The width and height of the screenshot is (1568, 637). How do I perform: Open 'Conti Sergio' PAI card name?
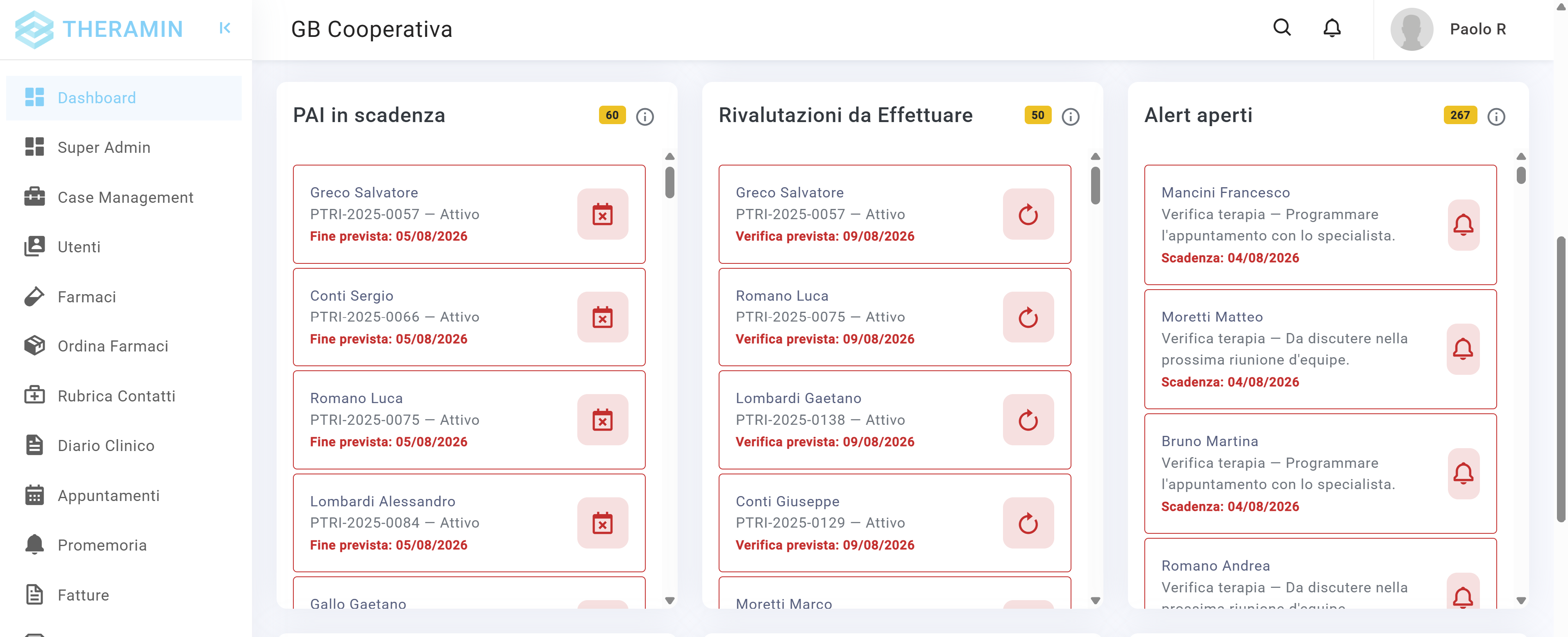click(x=352, y=296)
